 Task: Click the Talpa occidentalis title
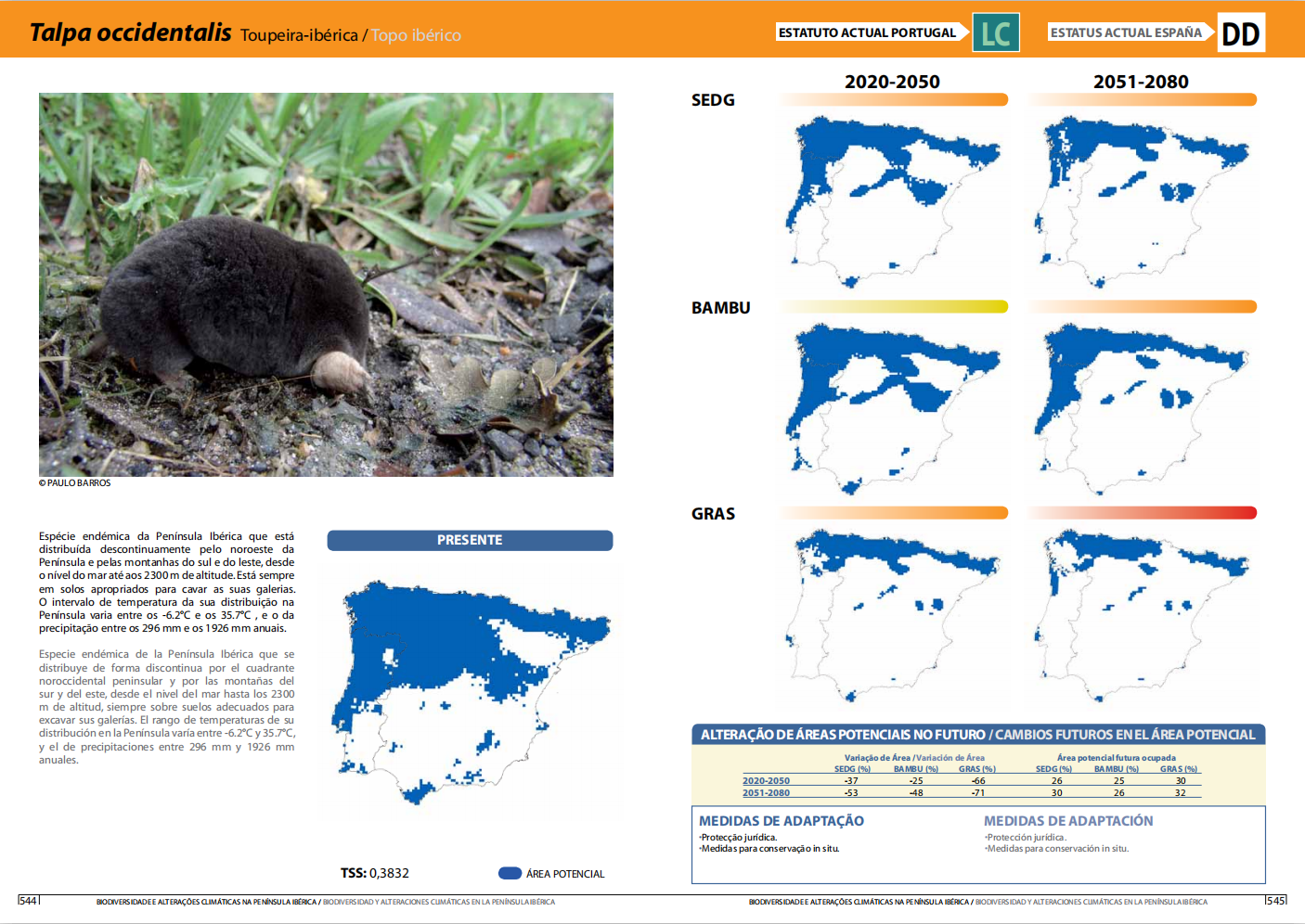tap(131, 32)
